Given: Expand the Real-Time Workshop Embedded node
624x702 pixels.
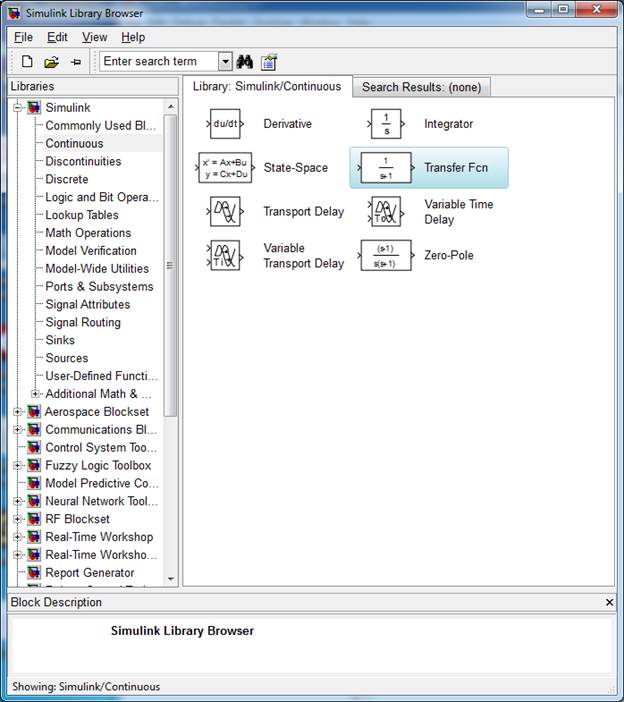Looking at the screenshot, I should pyautogui.click(x=17, y=555).
